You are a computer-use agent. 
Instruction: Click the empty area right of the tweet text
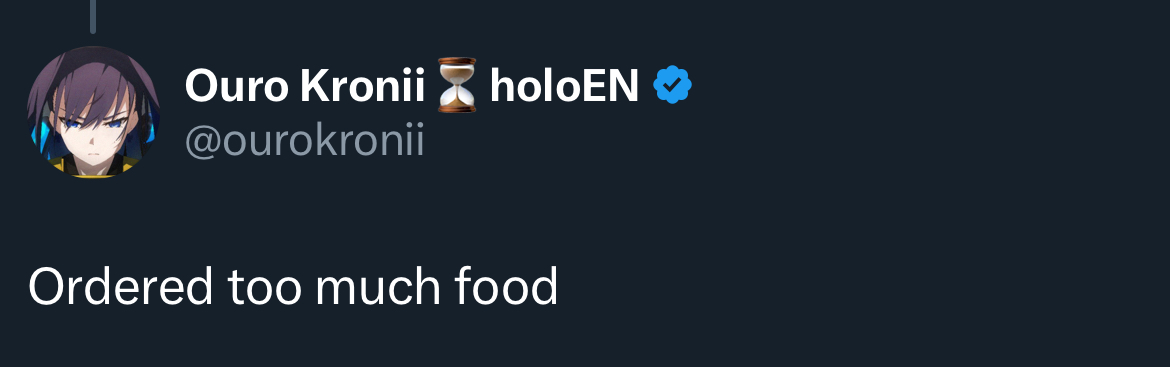pos(858,286)
